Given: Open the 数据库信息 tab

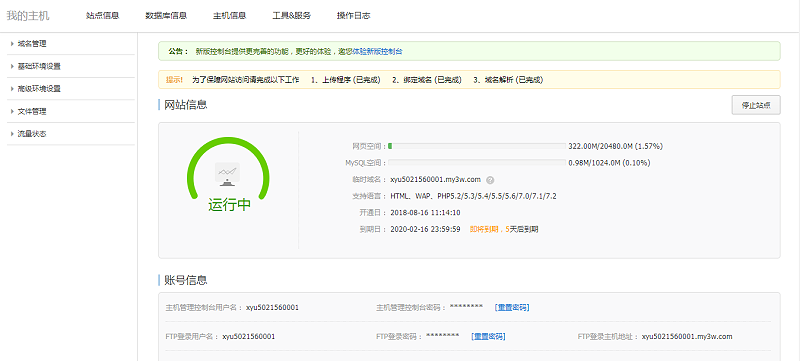Looking at the screenshot, I should pos(166,15).
